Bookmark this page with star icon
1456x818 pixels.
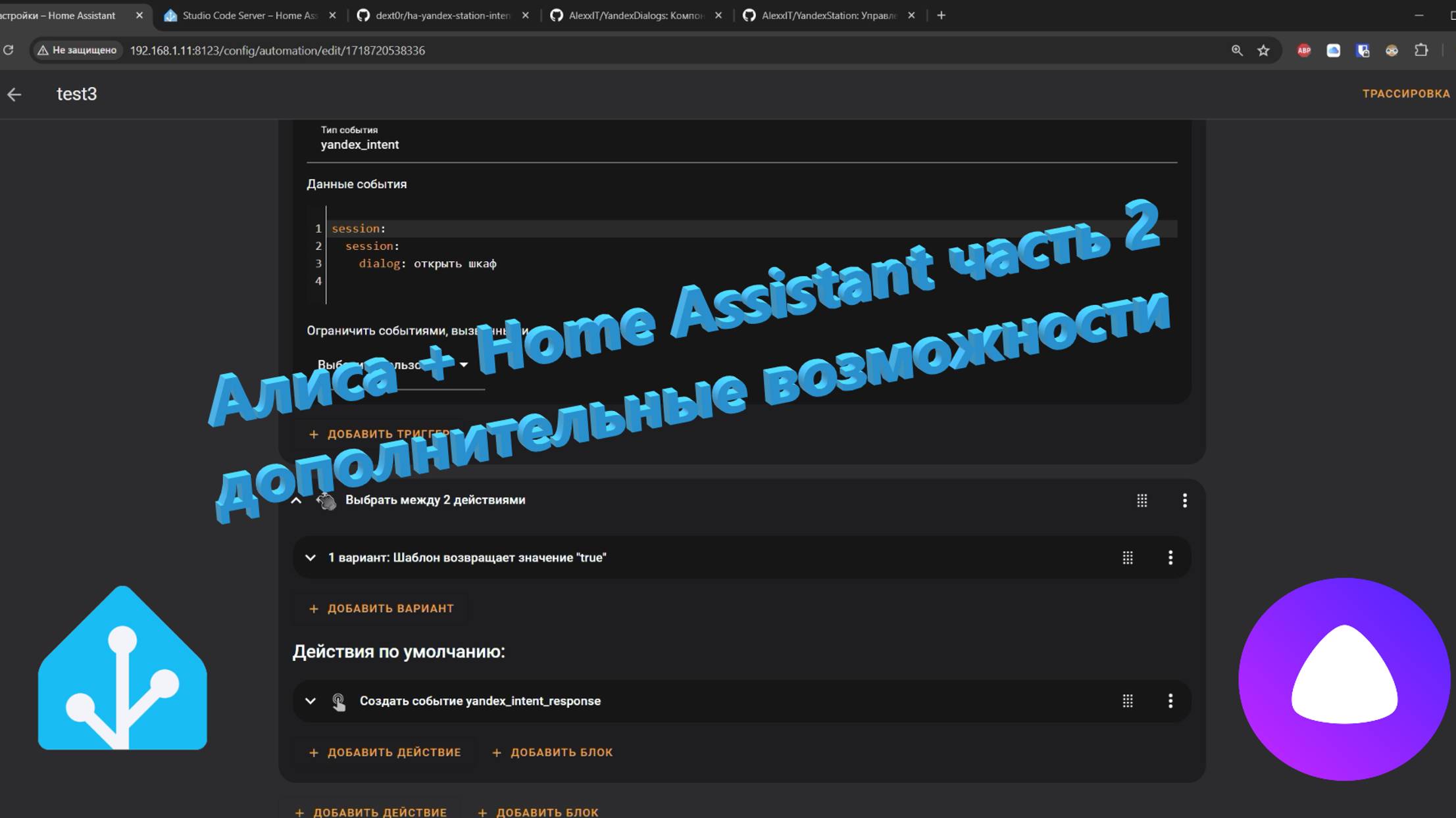coord(1263,51)
